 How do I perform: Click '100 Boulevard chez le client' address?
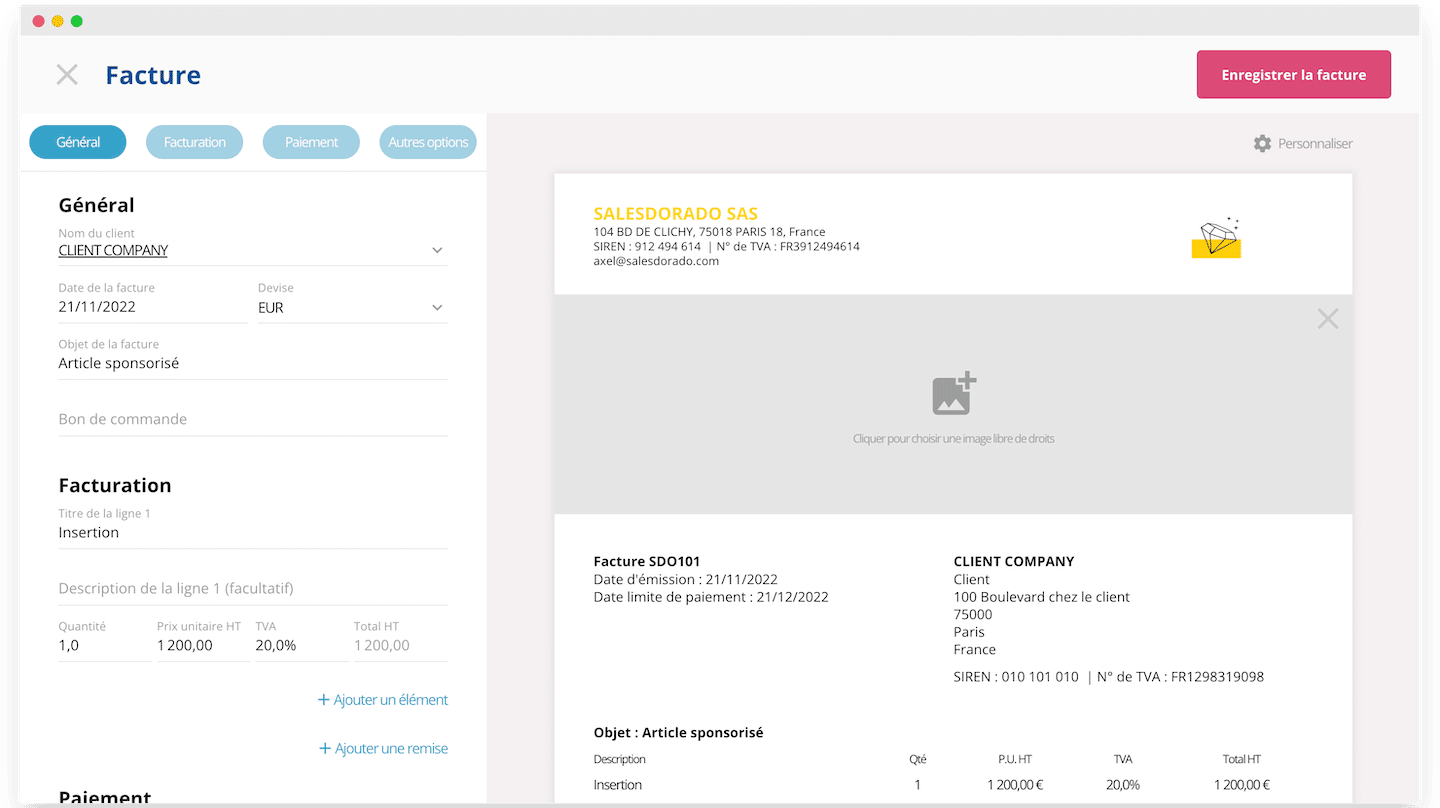pos(1042,597)
